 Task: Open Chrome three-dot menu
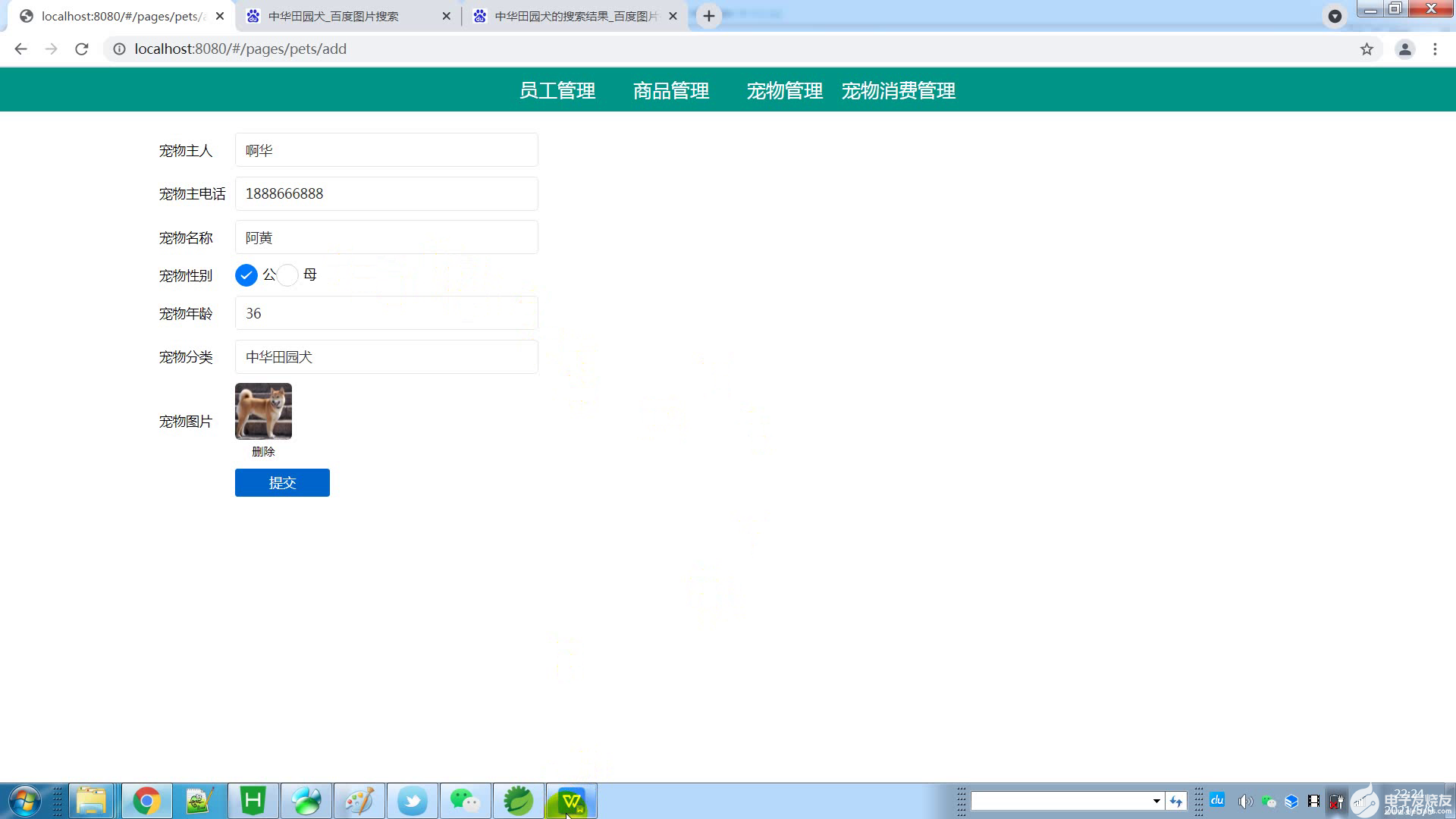point(1435,49)
